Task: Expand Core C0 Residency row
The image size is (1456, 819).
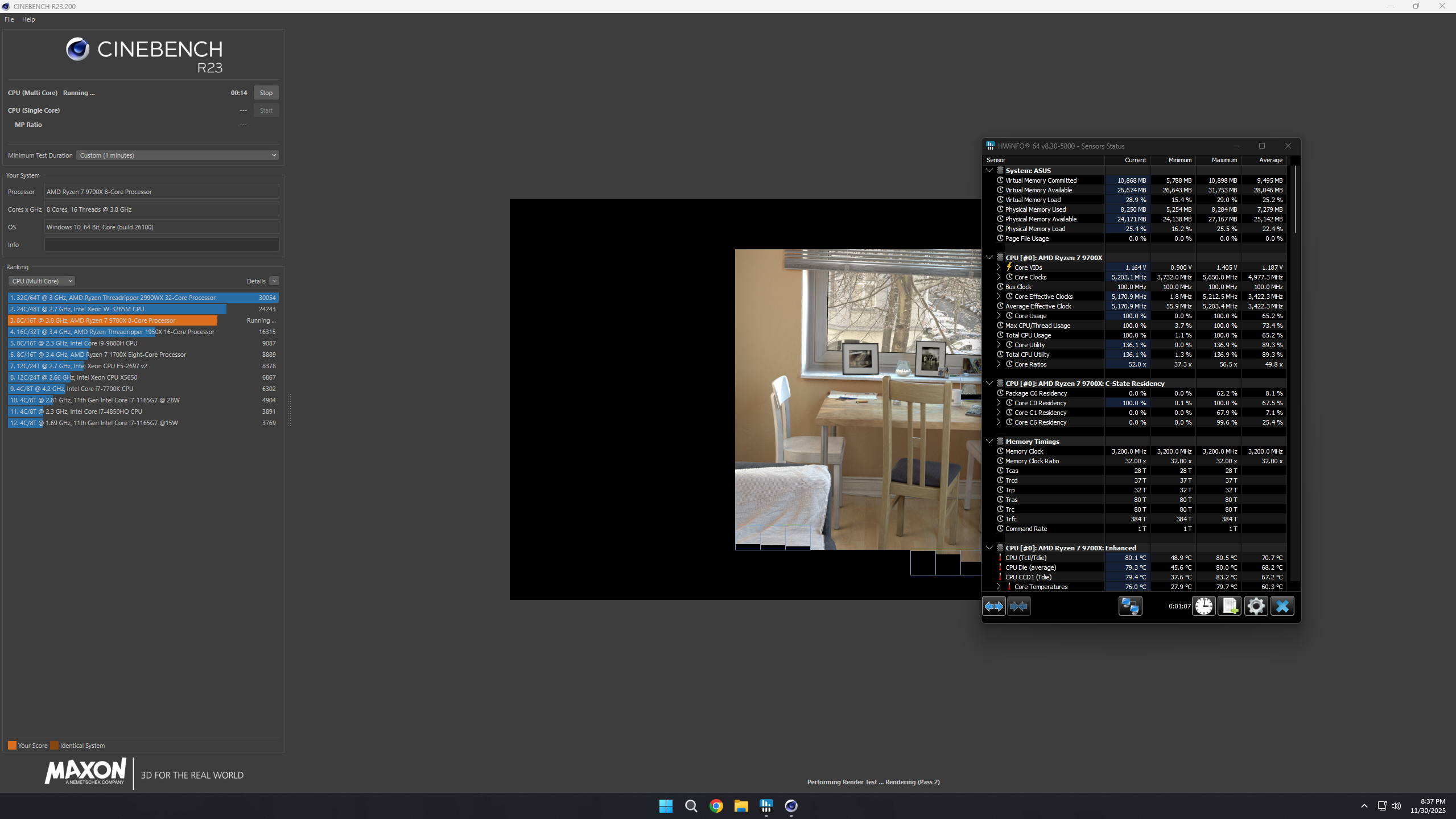Action: (999, 403)
